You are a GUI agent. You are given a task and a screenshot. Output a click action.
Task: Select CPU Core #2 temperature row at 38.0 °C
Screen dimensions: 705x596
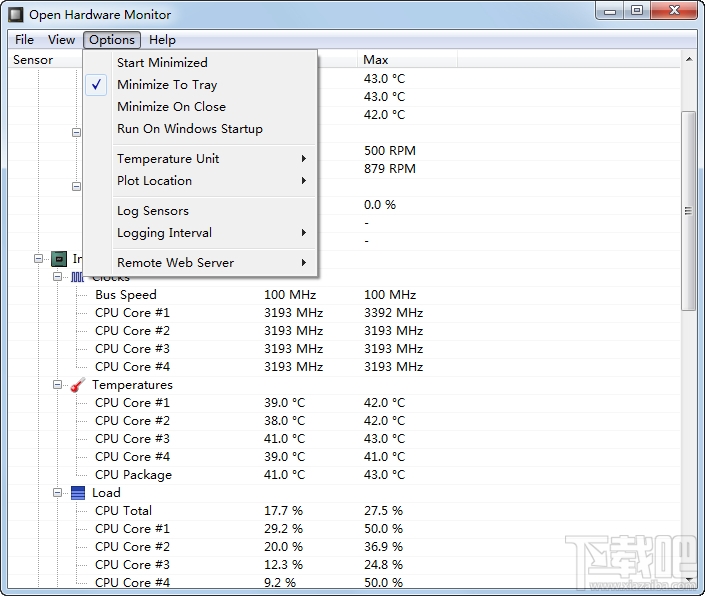[344, 421]
